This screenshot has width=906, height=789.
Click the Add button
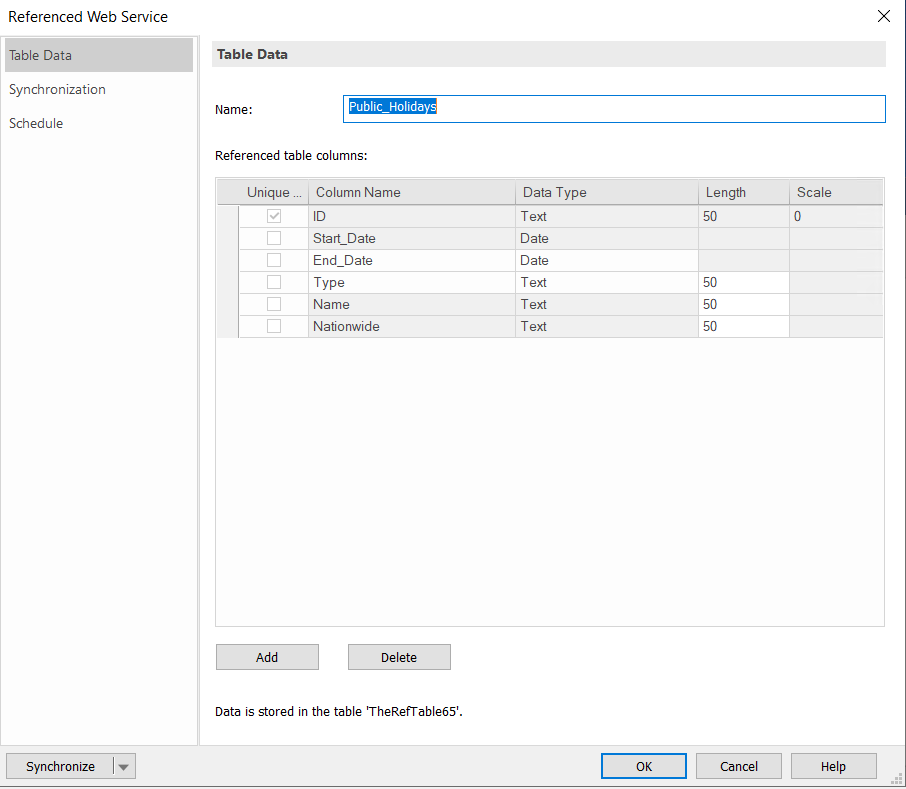pos(267,657)
